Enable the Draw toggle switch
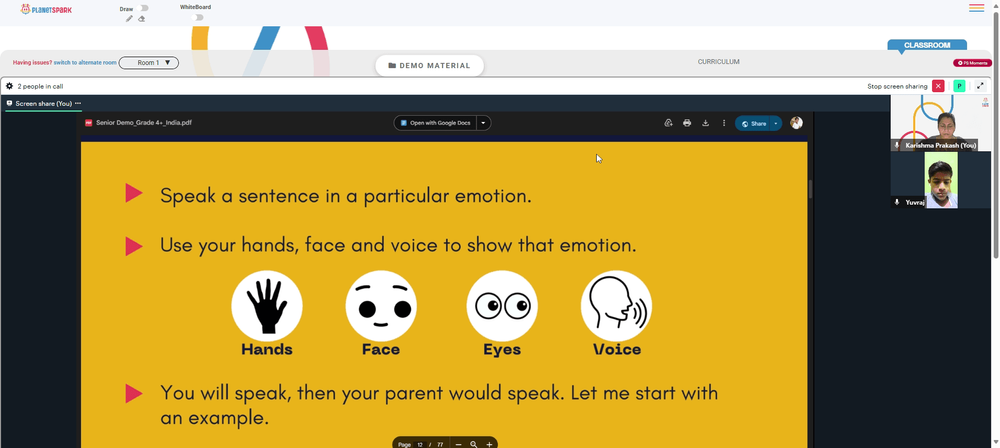The height and width of the screenshot is (448, 1000). click(x=143, y=8)
